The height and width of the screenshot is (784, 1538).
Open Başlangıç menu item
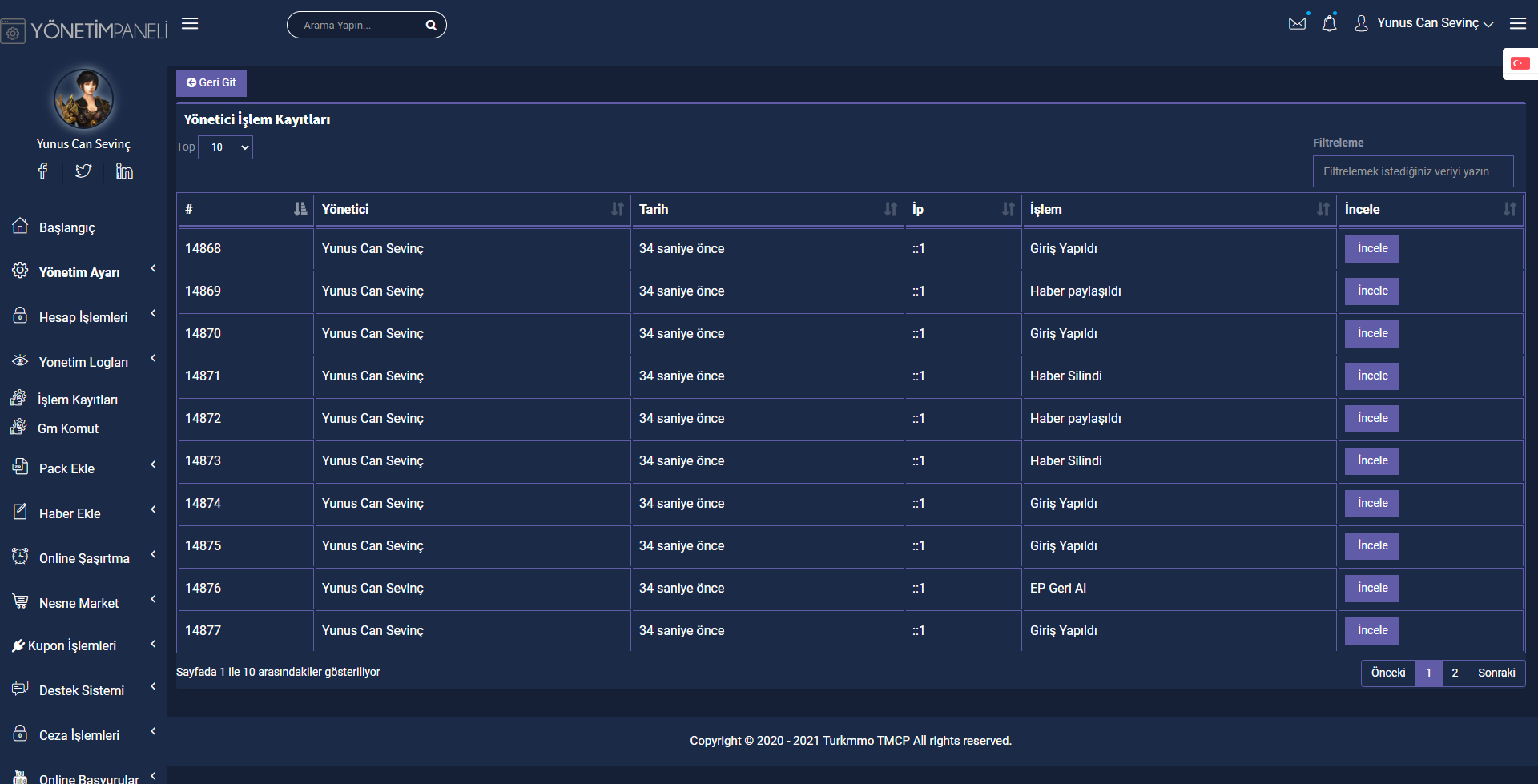(67, 227)
